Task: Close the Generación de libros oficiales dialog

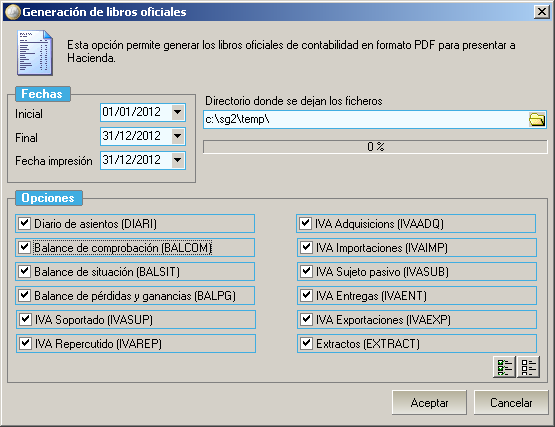Action: click(542, 12)
